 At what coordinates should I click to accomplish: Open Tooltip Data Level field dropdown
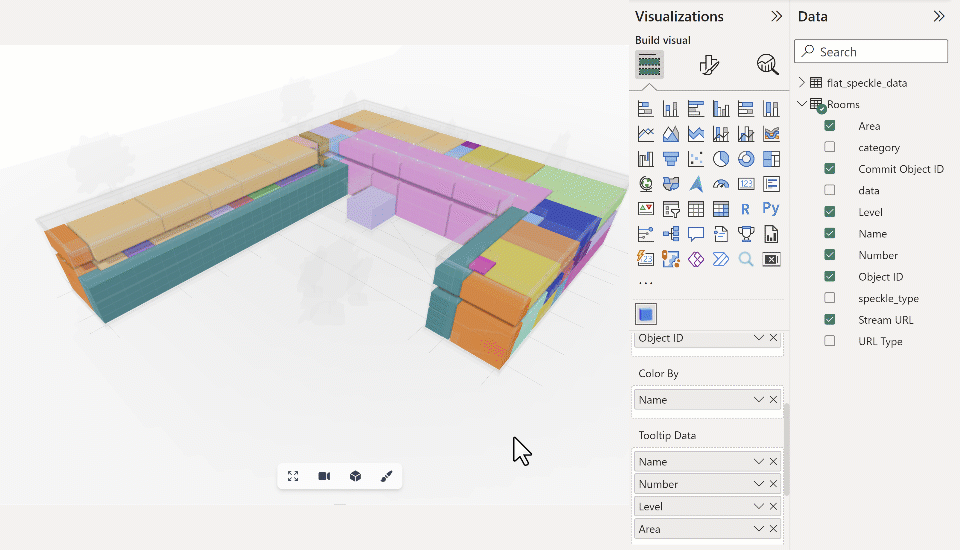(759, 507)
